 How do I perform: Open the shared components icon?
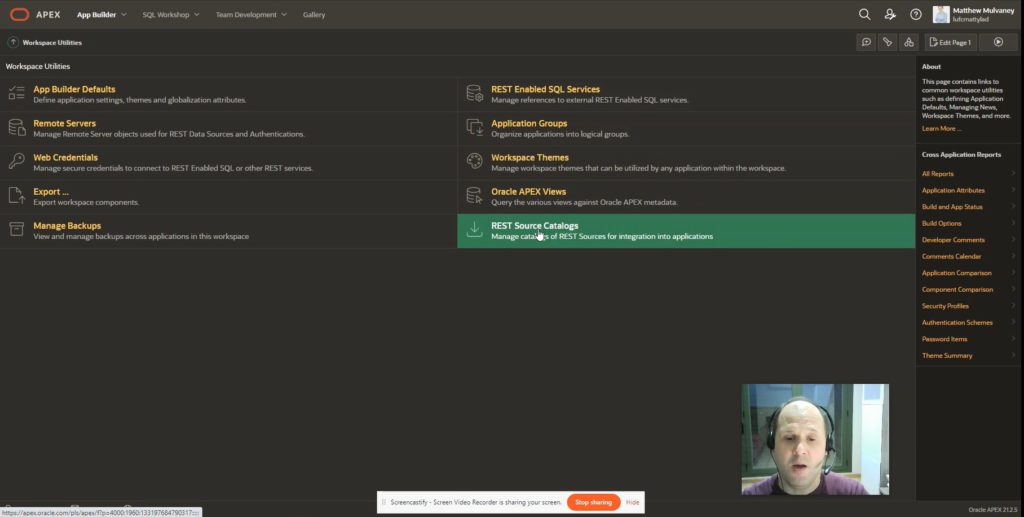pos(908,42)
